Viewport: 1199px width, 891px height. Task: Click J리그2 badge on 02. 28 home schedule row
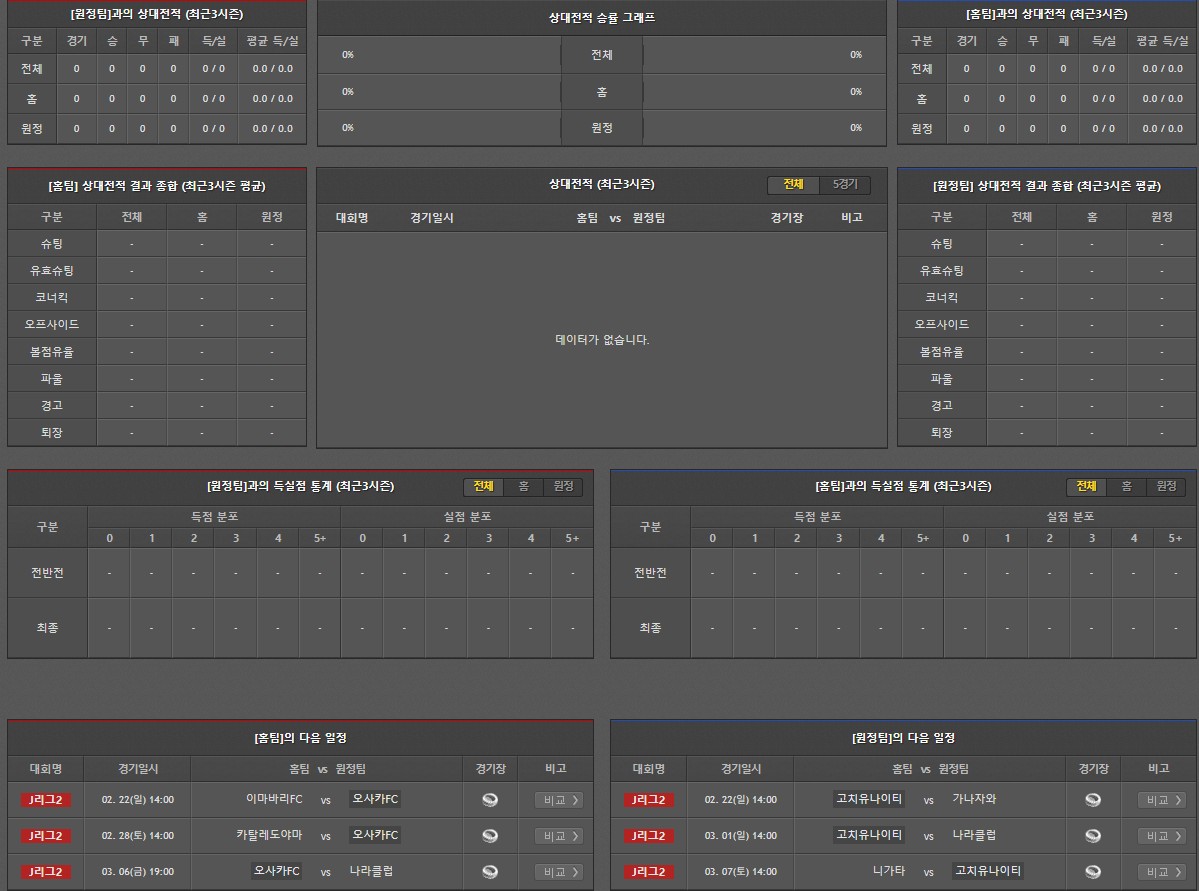pos(46,836)
